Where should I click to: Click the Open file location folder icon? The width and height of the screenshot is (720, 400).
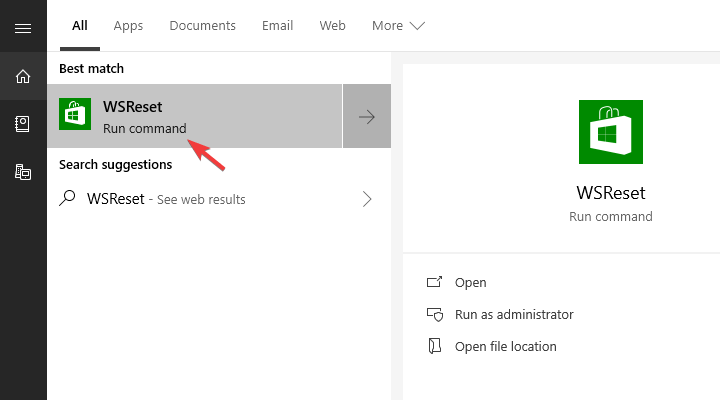click(x=434, y=346)
